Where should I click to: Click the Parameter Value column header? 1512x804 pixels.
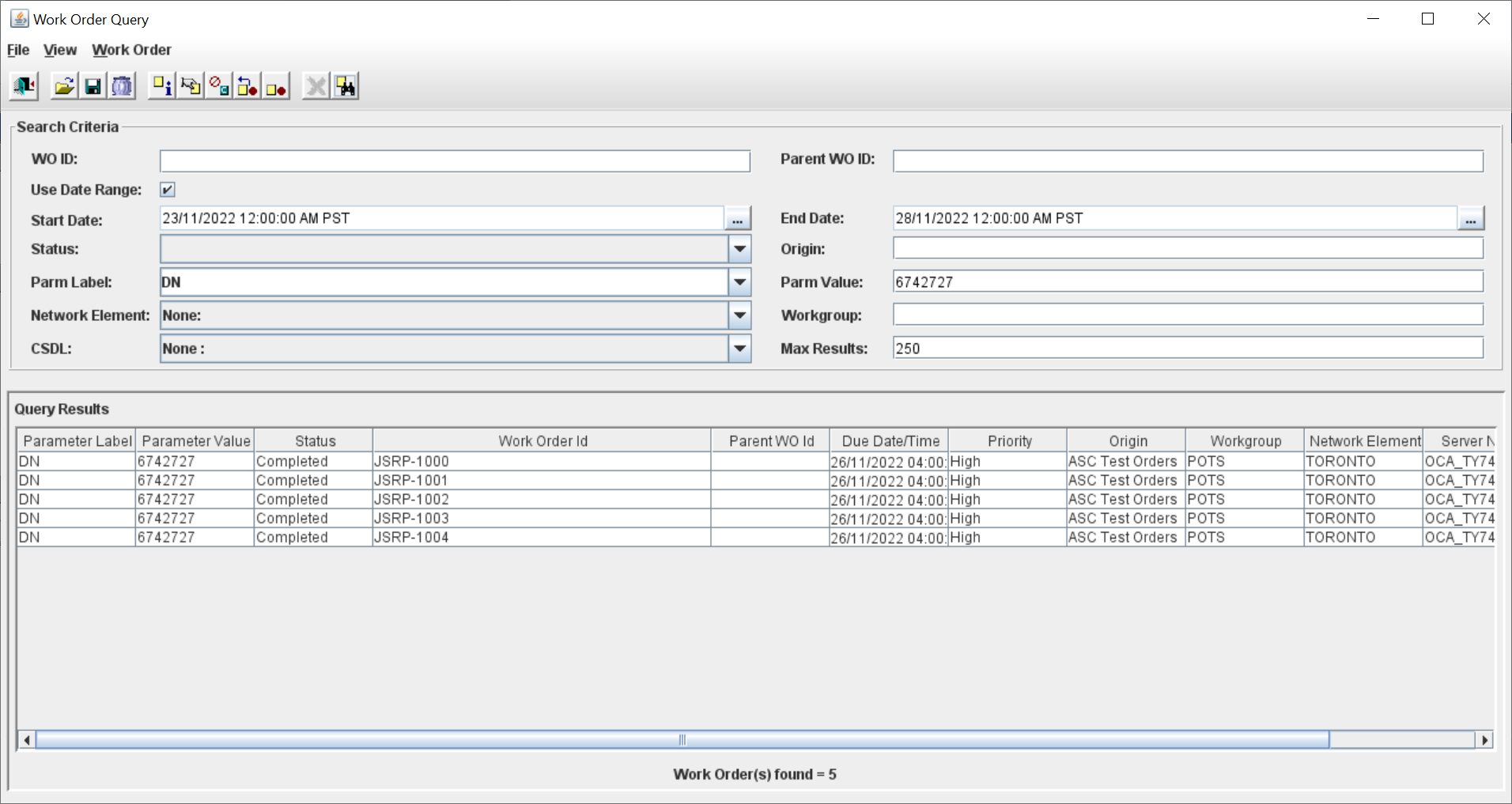point(195,441)
